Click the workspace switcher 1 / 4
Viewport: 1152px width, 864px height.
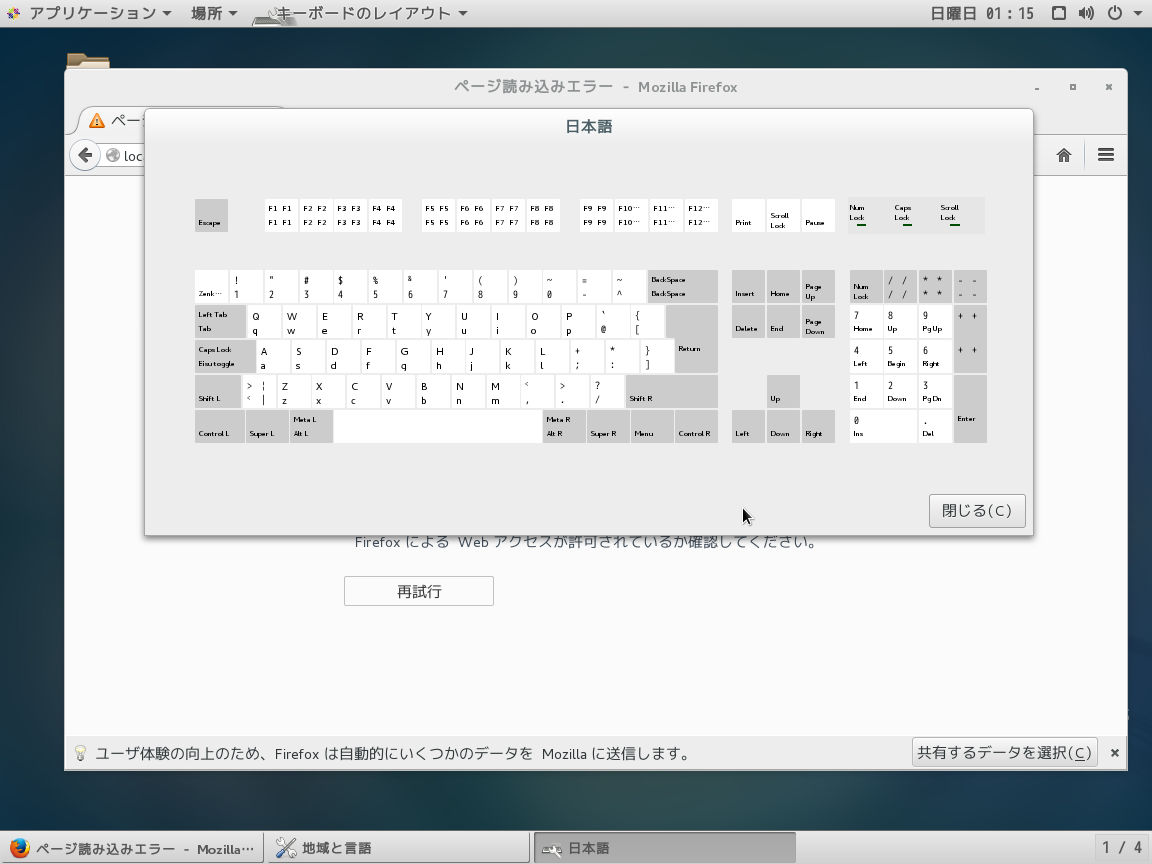[1122, 849]
